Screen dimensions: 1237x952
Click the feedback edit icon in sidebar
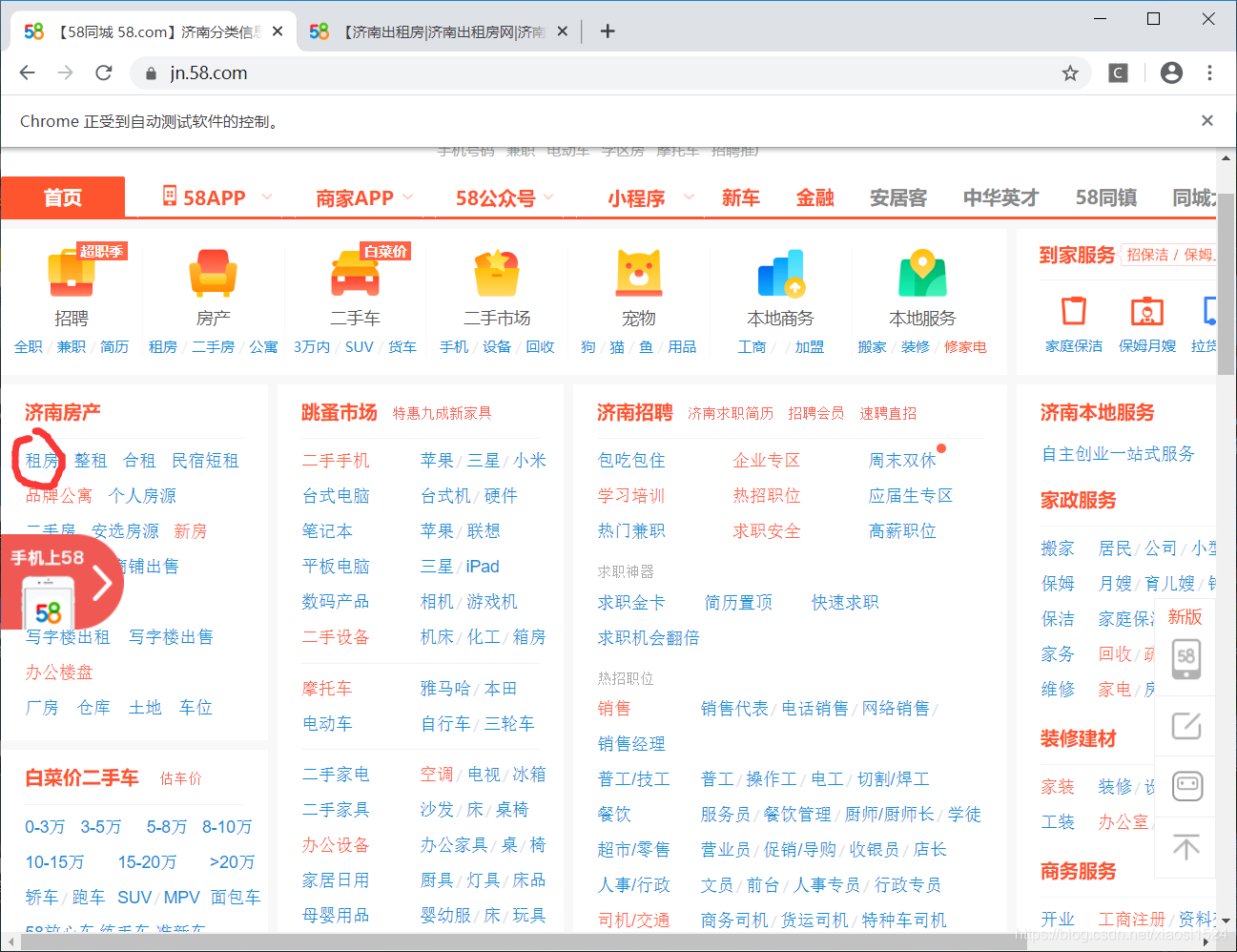(1185, 725)
